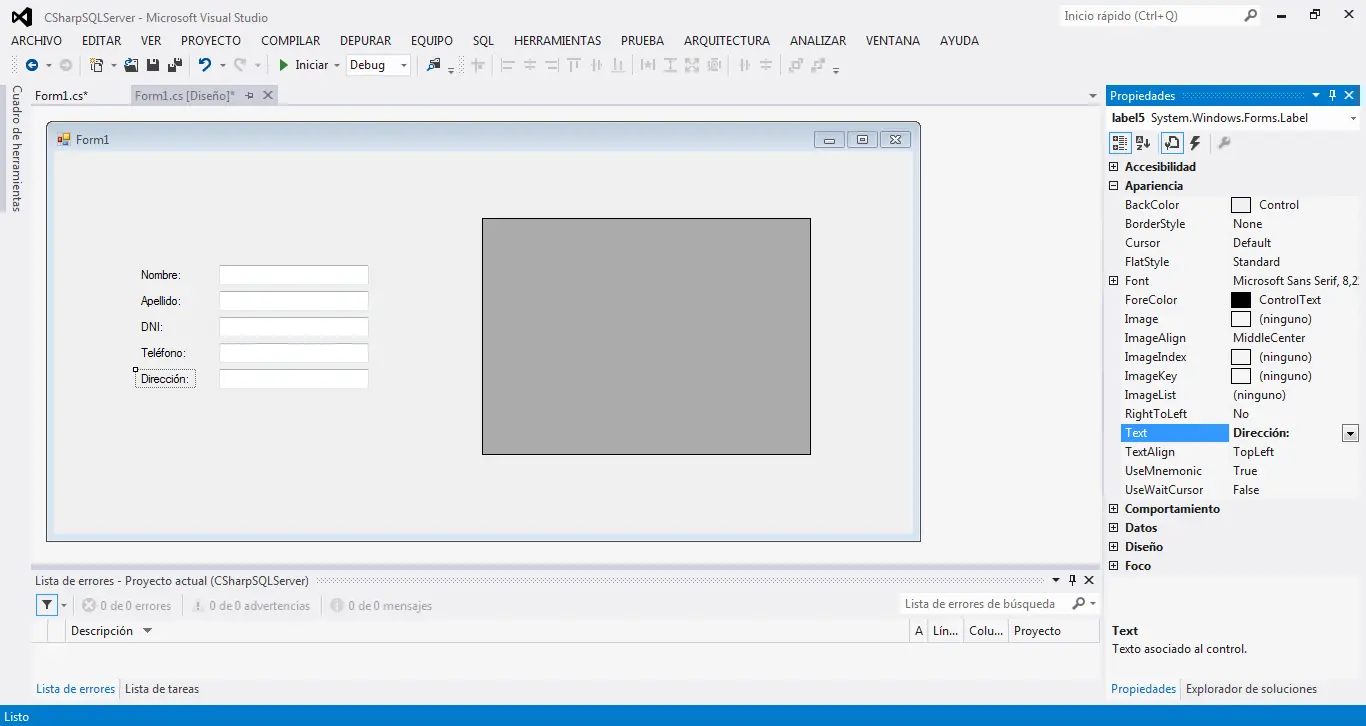Click the Visual Studio logo icon
The width and height of the screenshot is (1366, 726).
point(21,17)
